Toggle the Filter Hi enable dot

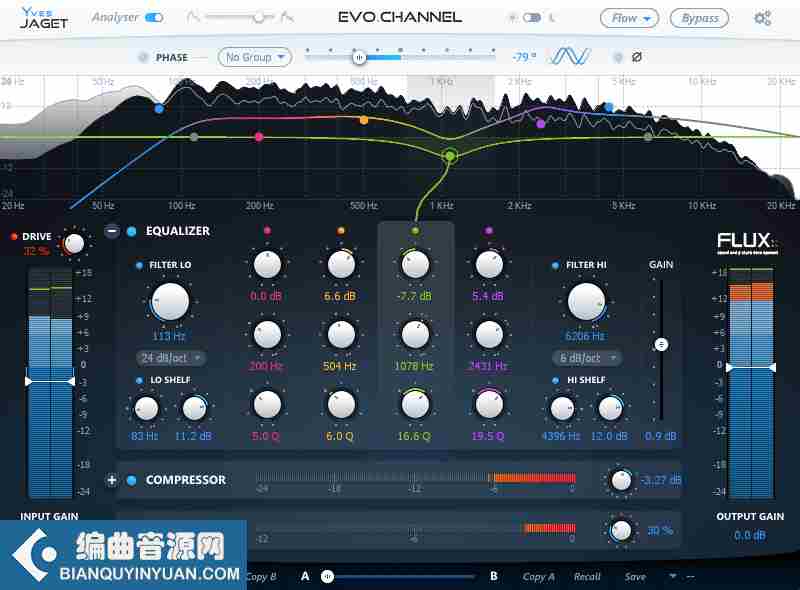coord(556,265)
